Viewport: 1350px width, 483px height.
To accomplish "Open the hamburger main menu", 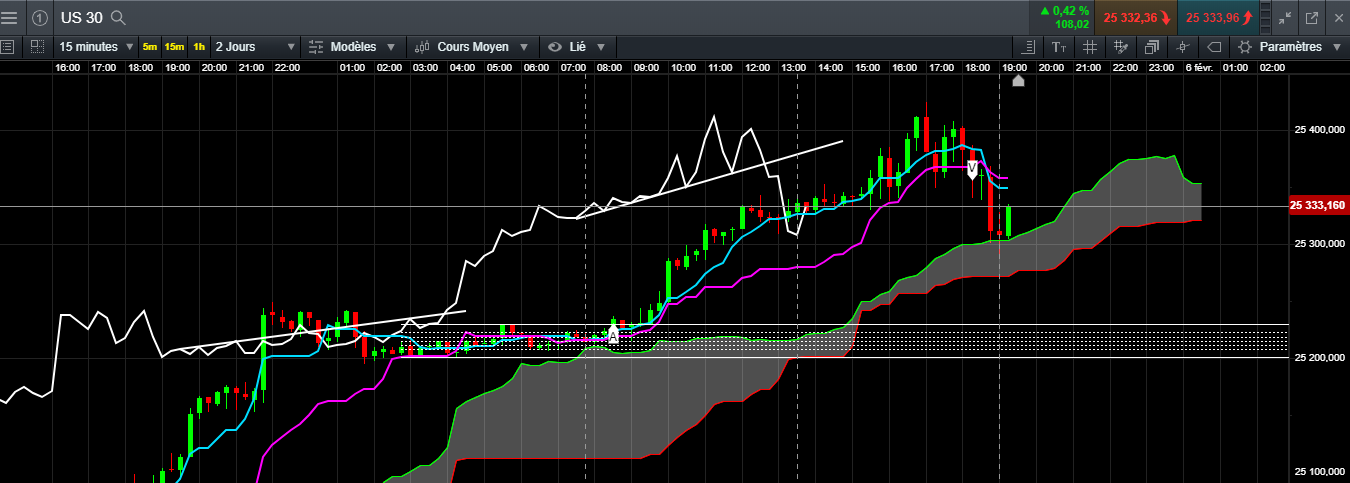I will [9, 17].
